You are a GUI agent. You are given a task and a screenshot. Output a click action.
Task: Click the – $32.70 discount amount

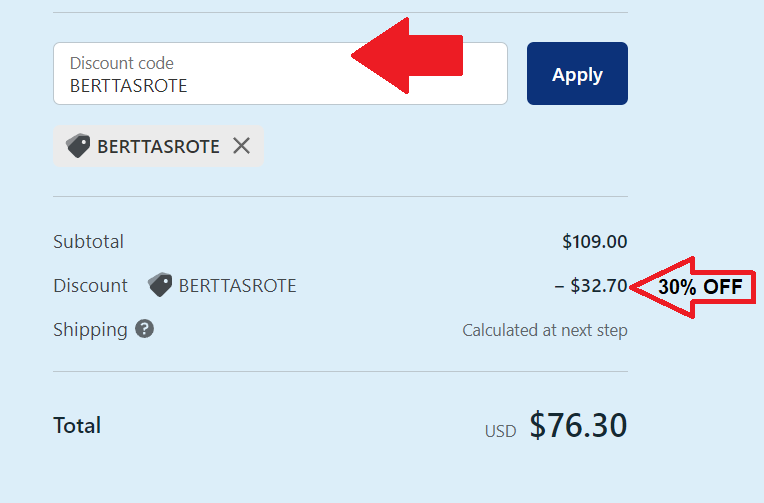pyautogui.click(x=591, y=286)
